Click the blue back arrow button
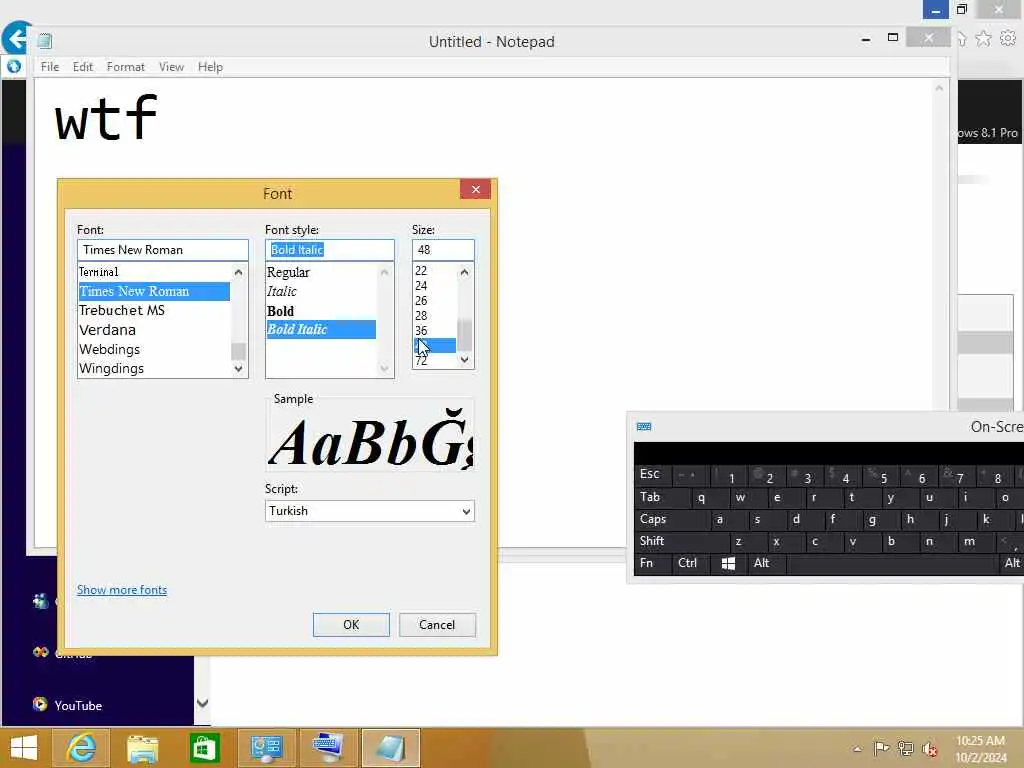 (16, 38)
